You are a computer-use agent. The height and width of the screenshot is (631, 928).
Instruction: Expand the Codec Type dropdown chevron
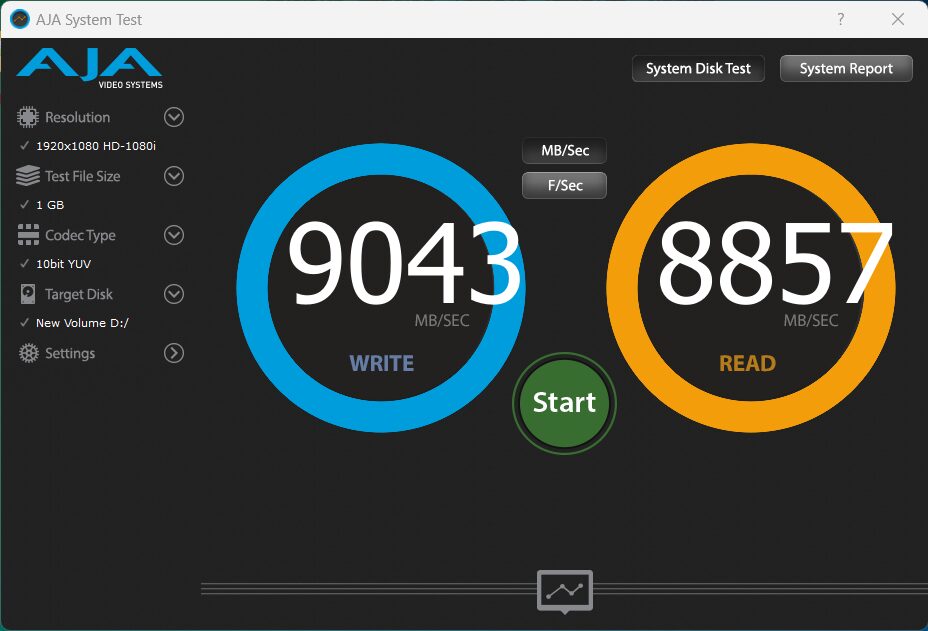173,235
